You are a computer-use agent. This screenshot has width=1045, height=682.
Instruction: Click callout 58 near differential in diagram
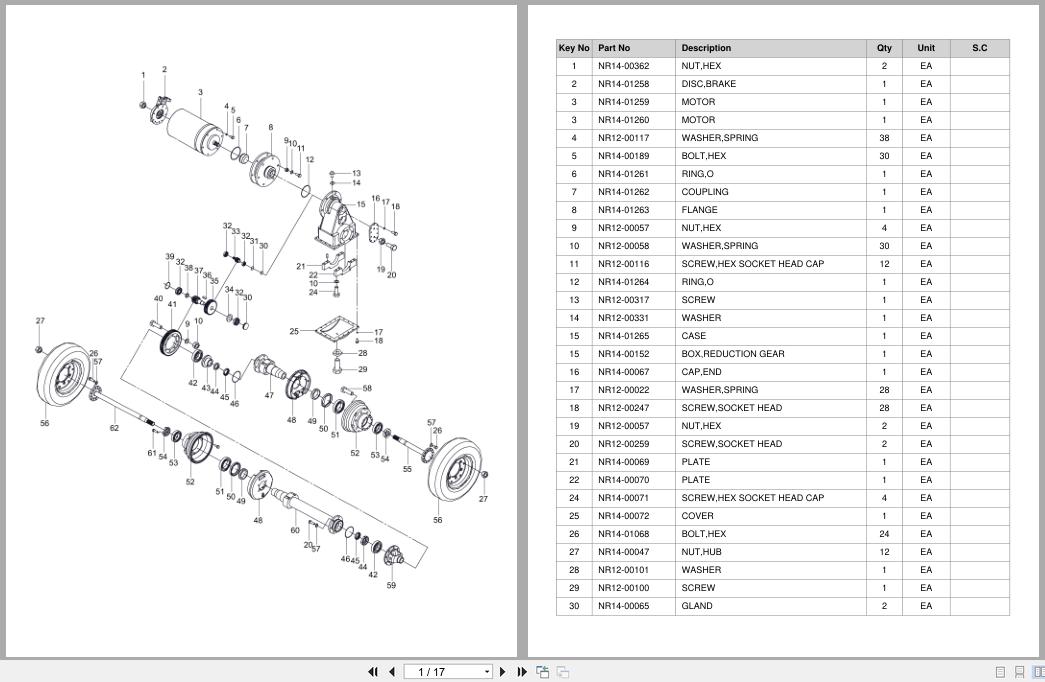367,388
